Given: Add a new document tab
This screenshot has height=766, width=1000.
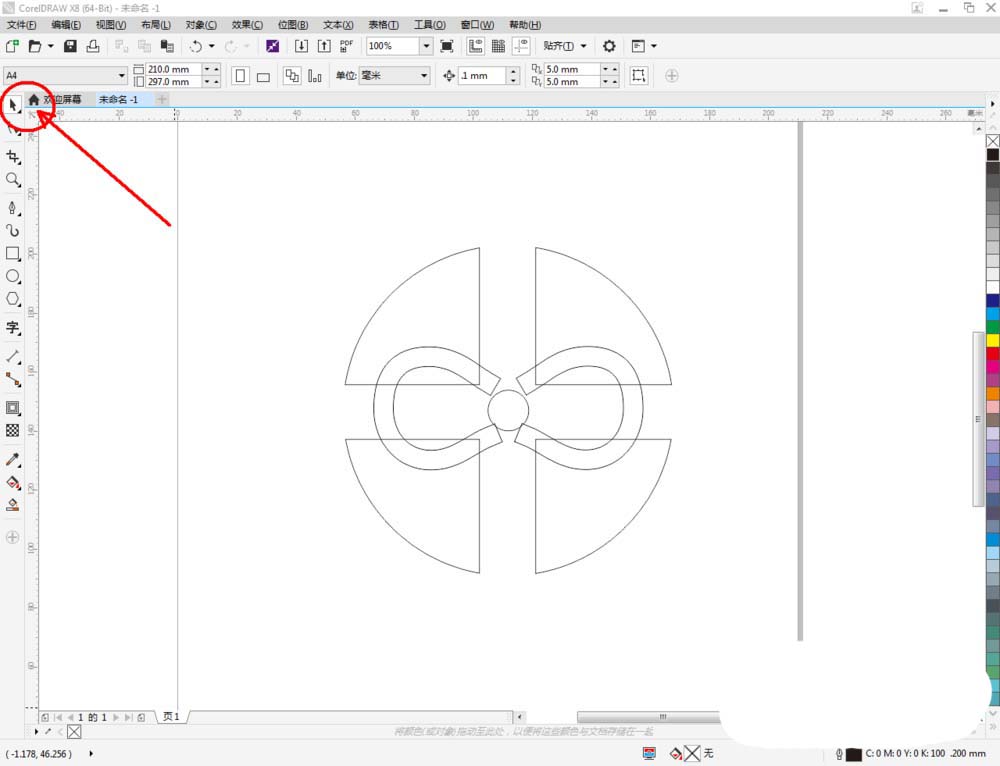Looking at the screenshot, I should click(x=162, y=99).
